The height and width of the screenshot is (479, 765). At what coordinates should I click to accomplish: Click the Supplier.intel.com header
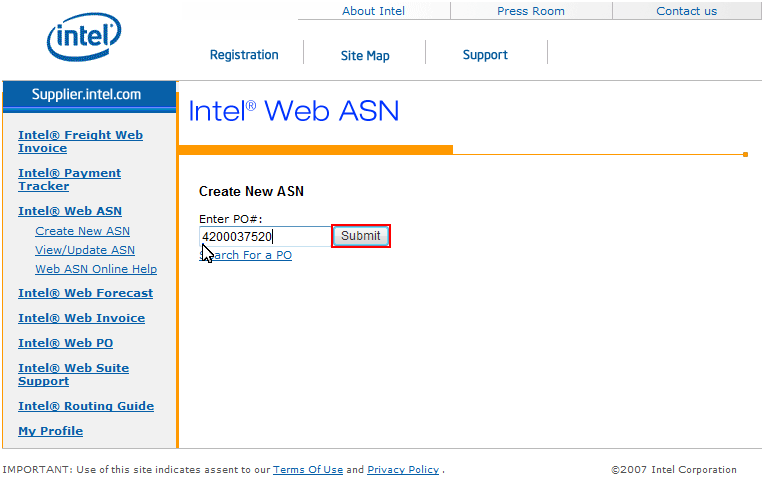89,94
